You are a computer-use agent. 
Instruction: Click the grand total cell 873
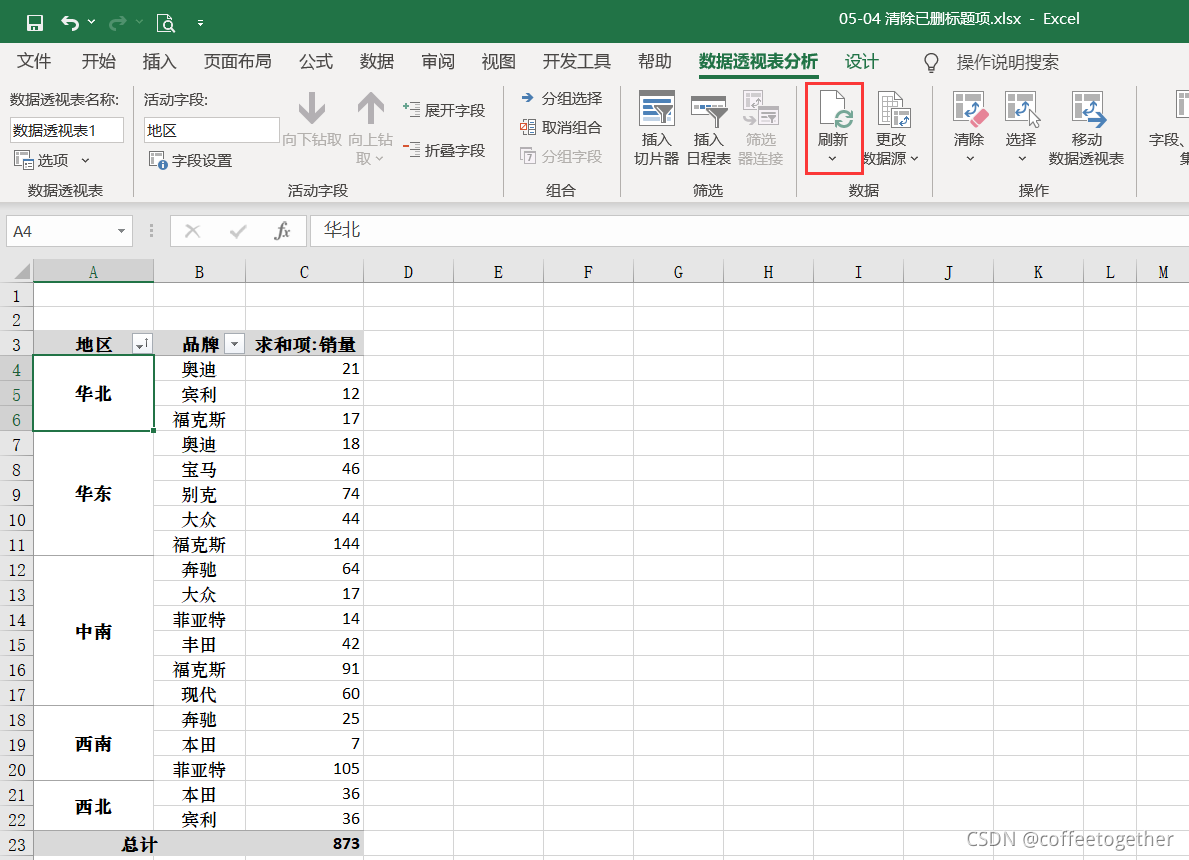point(304,843)
